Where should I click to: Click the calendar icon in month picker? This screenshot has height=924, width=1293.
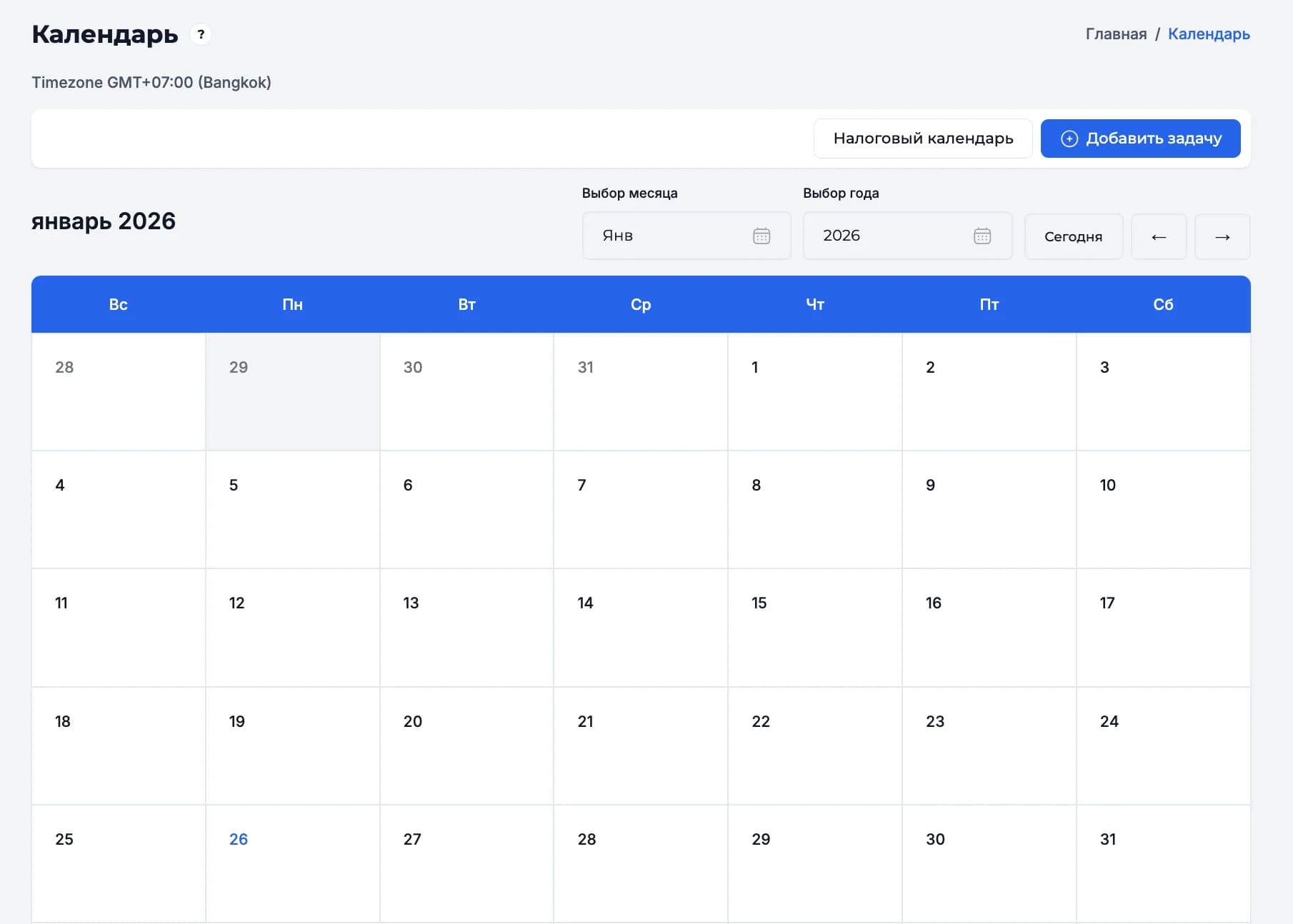point(762,236)
